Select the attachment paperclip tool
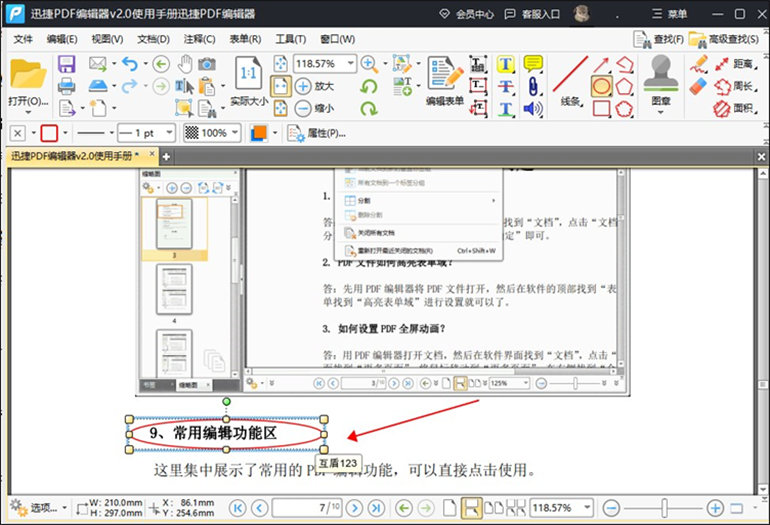Viewport: 770px width, 525px height. (533, 86)
